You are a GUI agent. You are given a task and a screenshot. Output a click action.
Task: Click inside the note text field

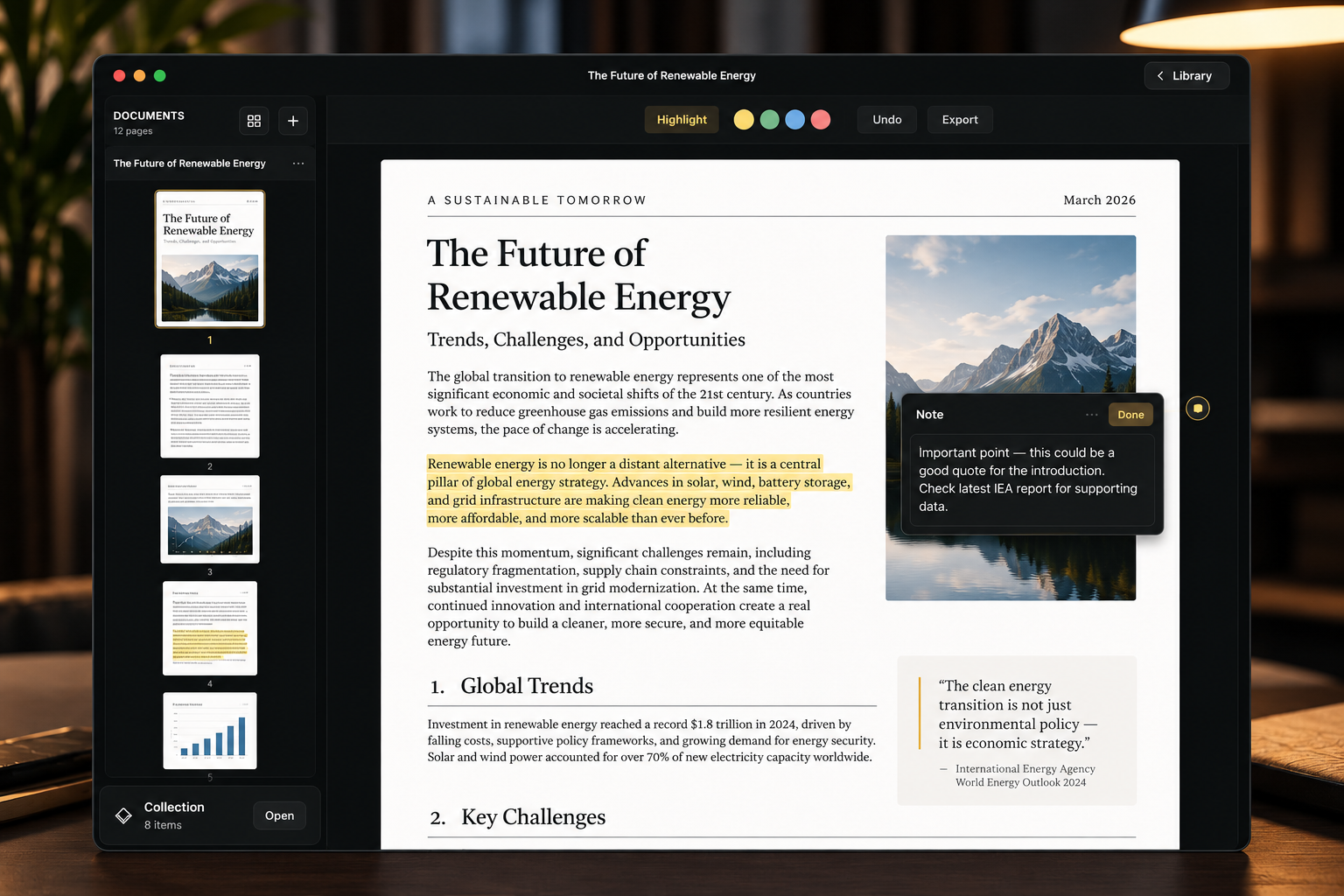(1032, 479)
